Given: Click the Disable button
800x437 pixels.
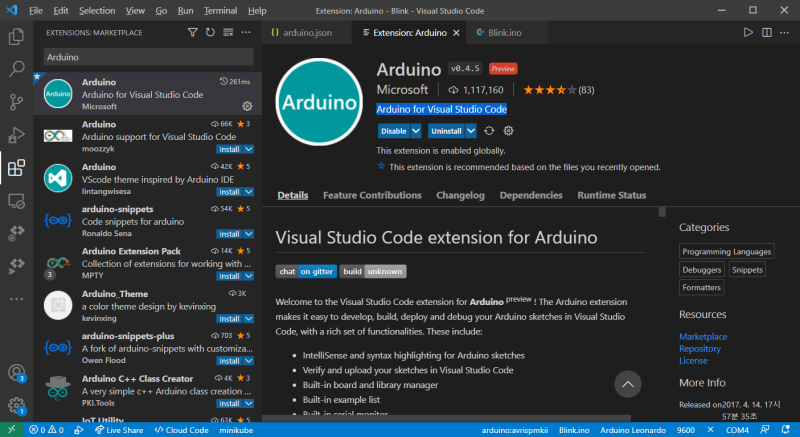Looking at the screenshot, I should pos(394,131).
